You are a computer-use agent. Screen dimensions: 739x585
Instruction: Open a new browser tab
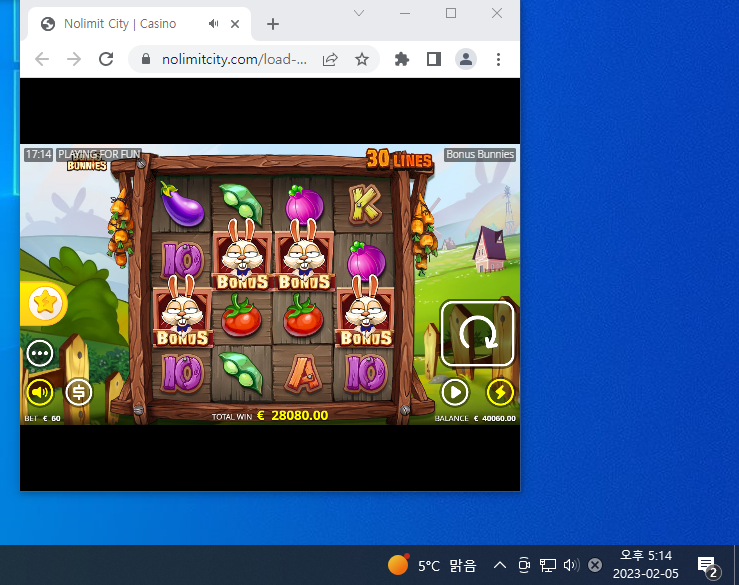(273, 24)
